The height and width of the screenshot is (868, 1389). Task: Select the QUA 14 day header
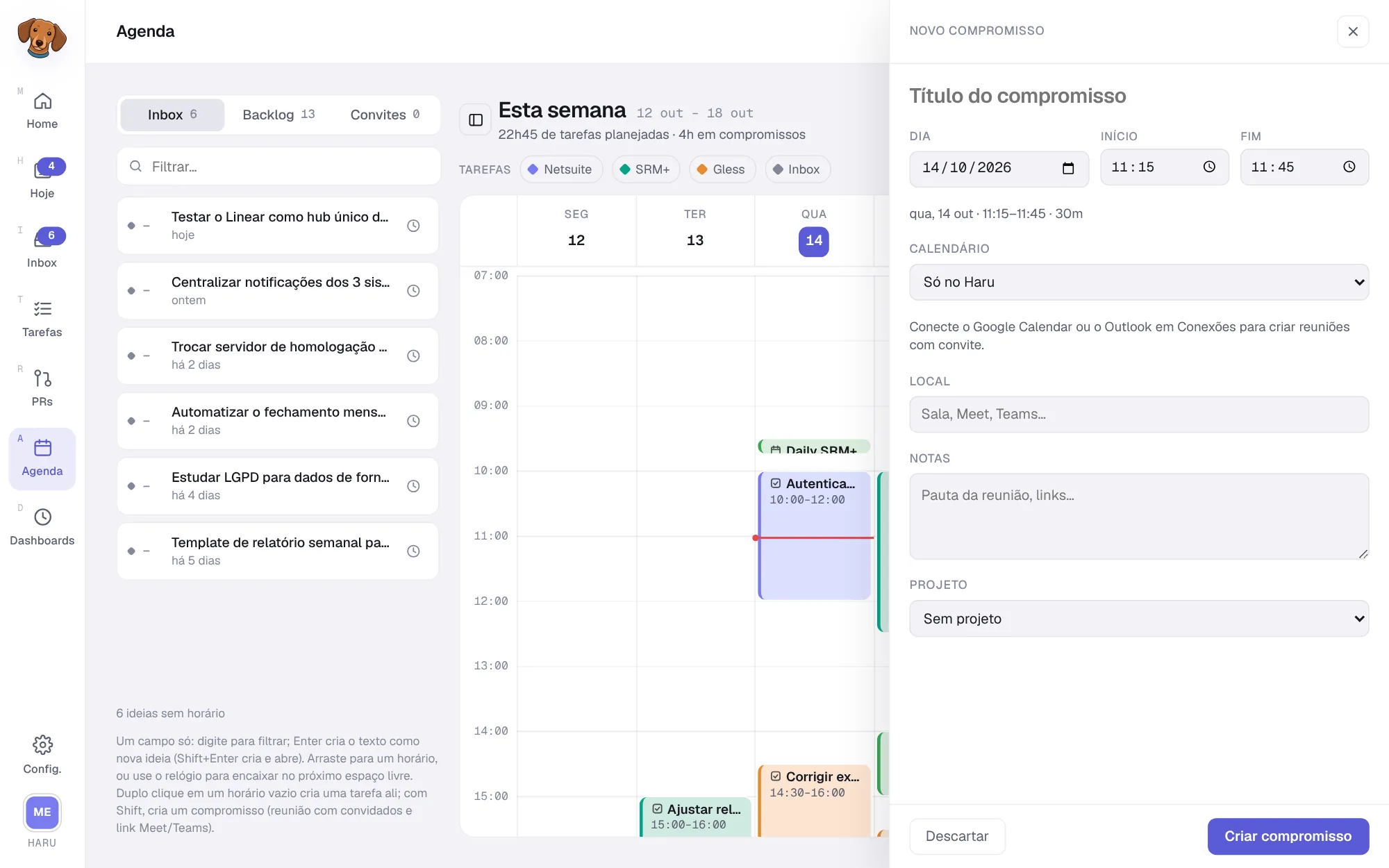(814, 231)
